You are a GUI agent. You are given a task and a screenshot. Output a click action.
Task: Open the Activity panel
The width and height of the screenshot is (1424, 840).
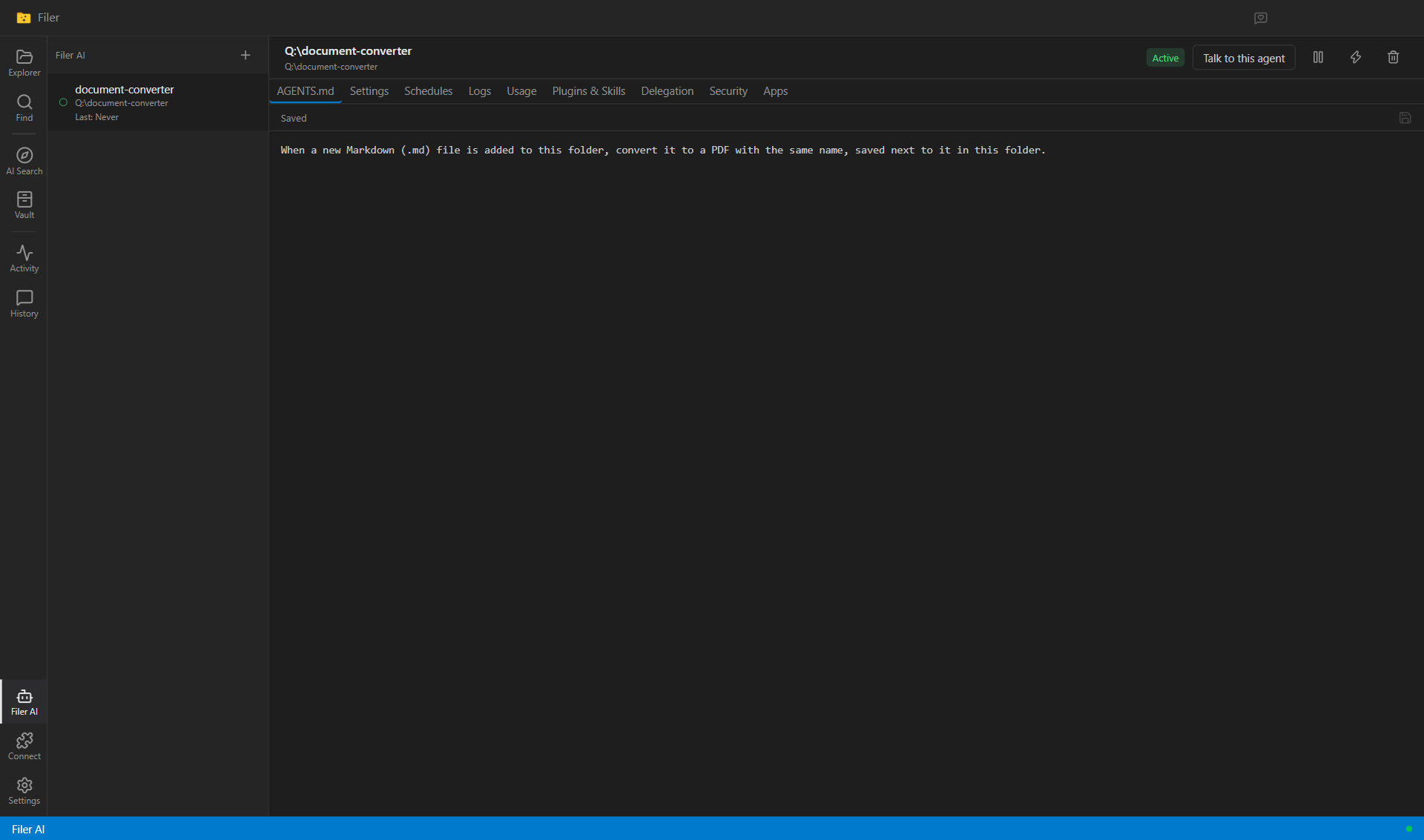pos(24,259)
